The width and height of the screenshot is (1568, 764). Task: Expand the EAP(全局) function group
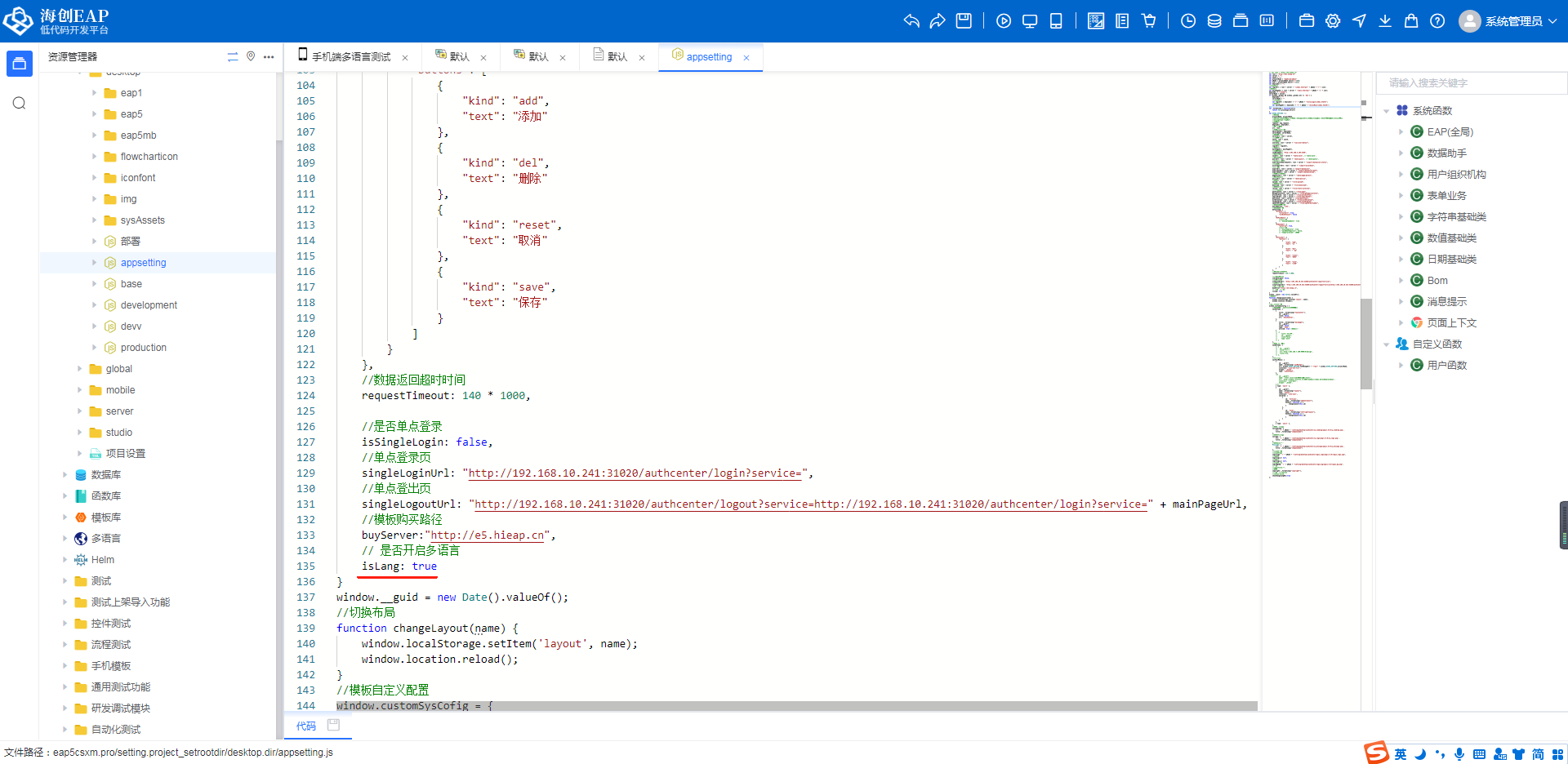pos(1401,132)
